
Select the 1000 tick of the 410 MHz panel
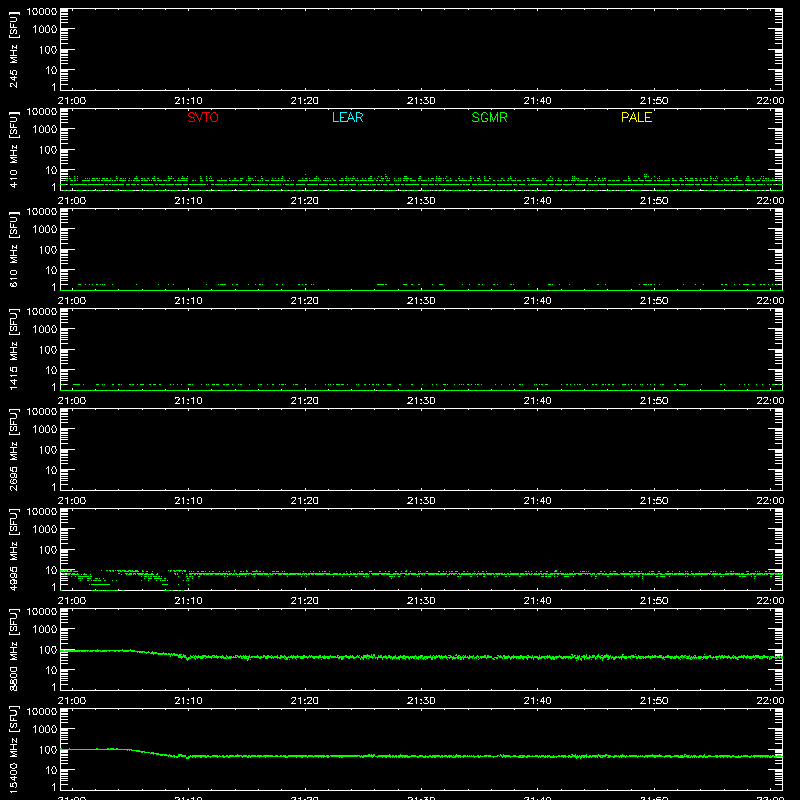pos(45,130)
